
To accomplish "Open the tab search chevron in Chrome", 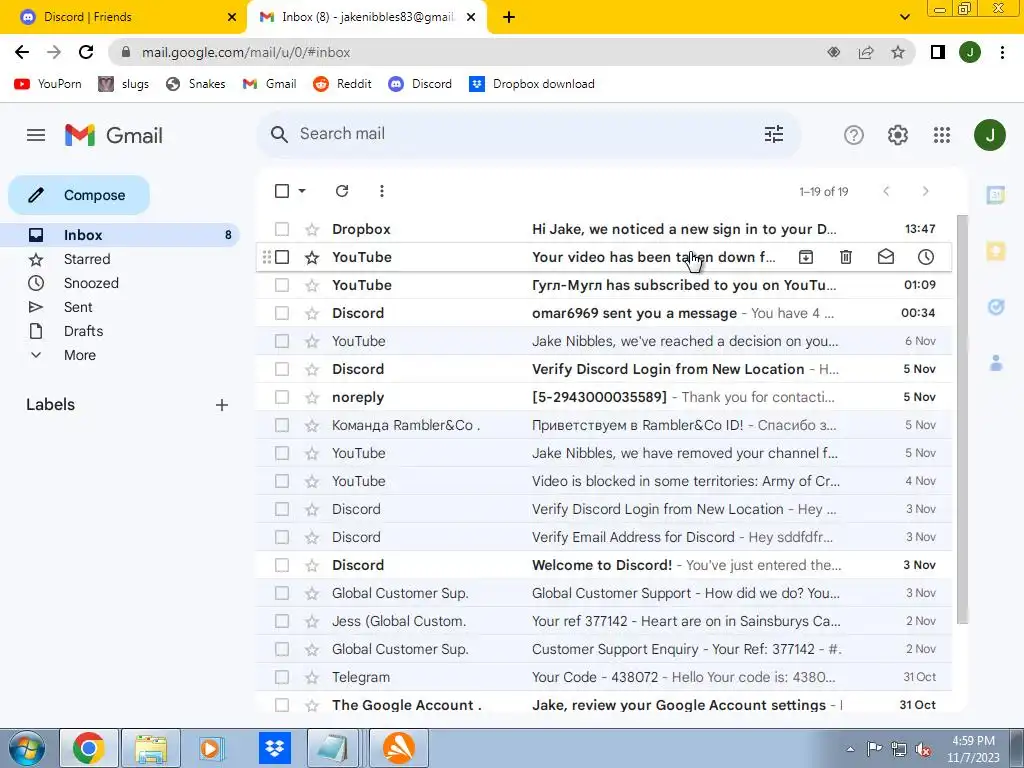I will [x=904, y=17].
